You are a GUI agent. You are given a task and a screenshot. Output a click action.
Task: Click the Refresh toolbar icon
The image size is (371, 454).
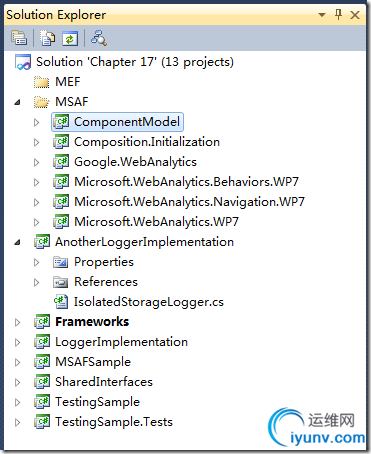point(70,38)
